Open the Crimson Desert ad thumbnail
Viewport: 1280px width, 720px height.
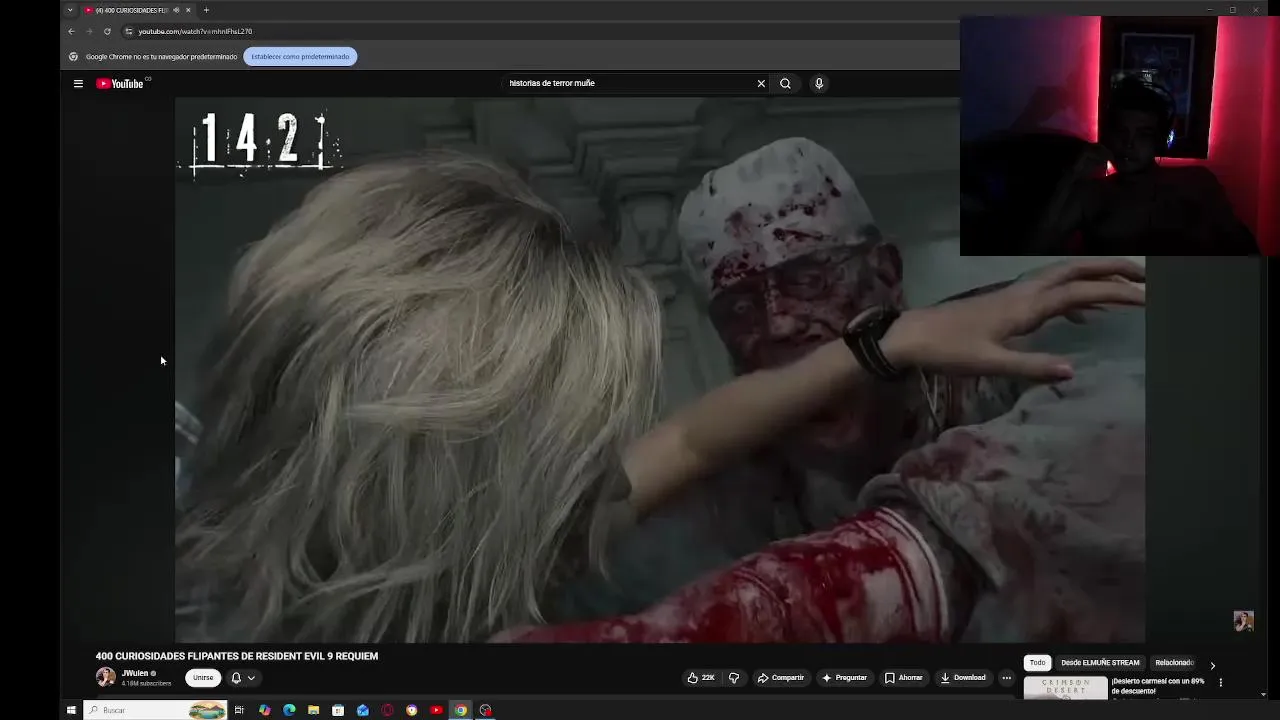1065,688
